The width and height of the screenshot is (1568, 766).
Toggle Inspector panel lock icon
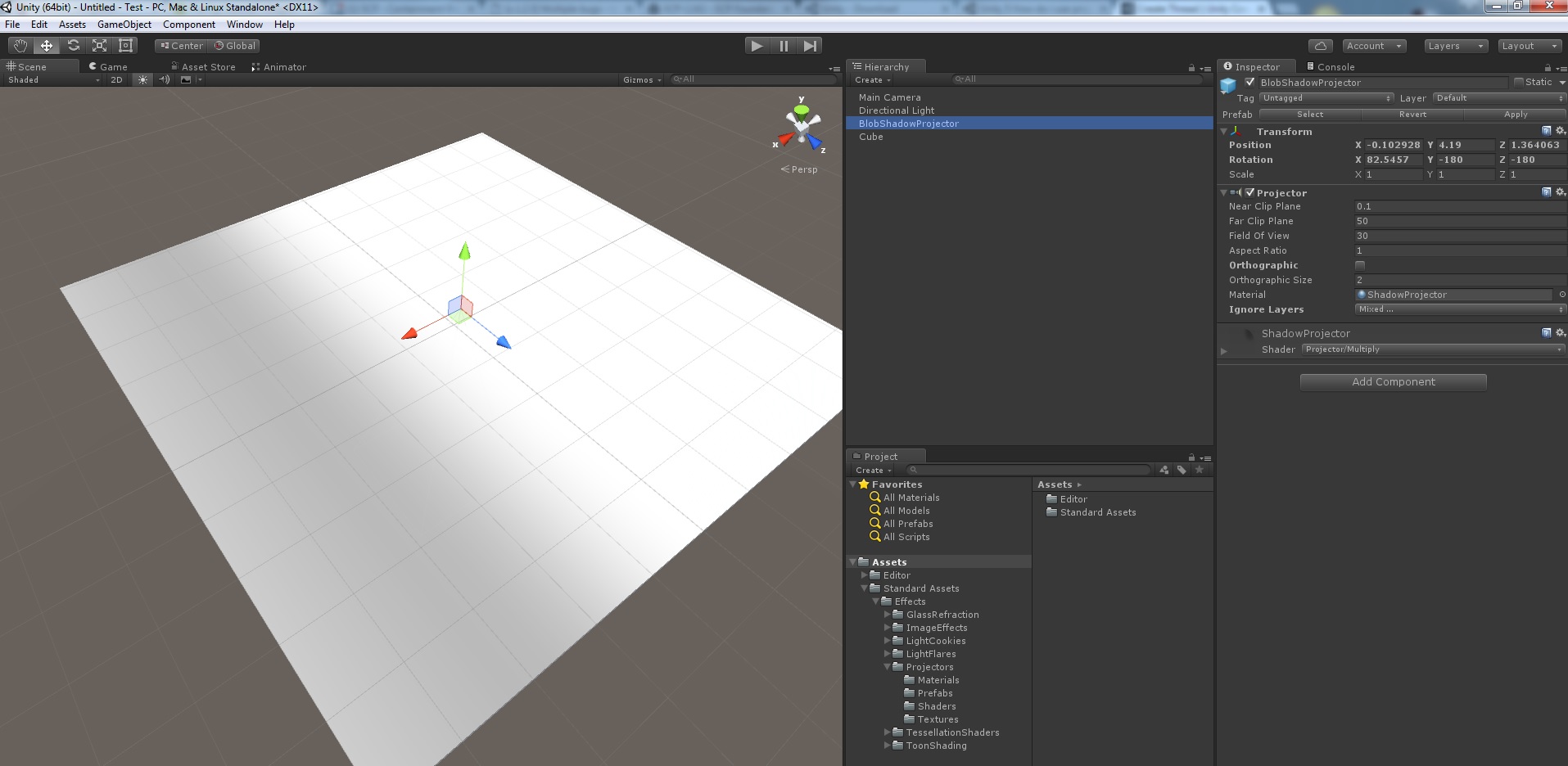tap(1548, 68)
